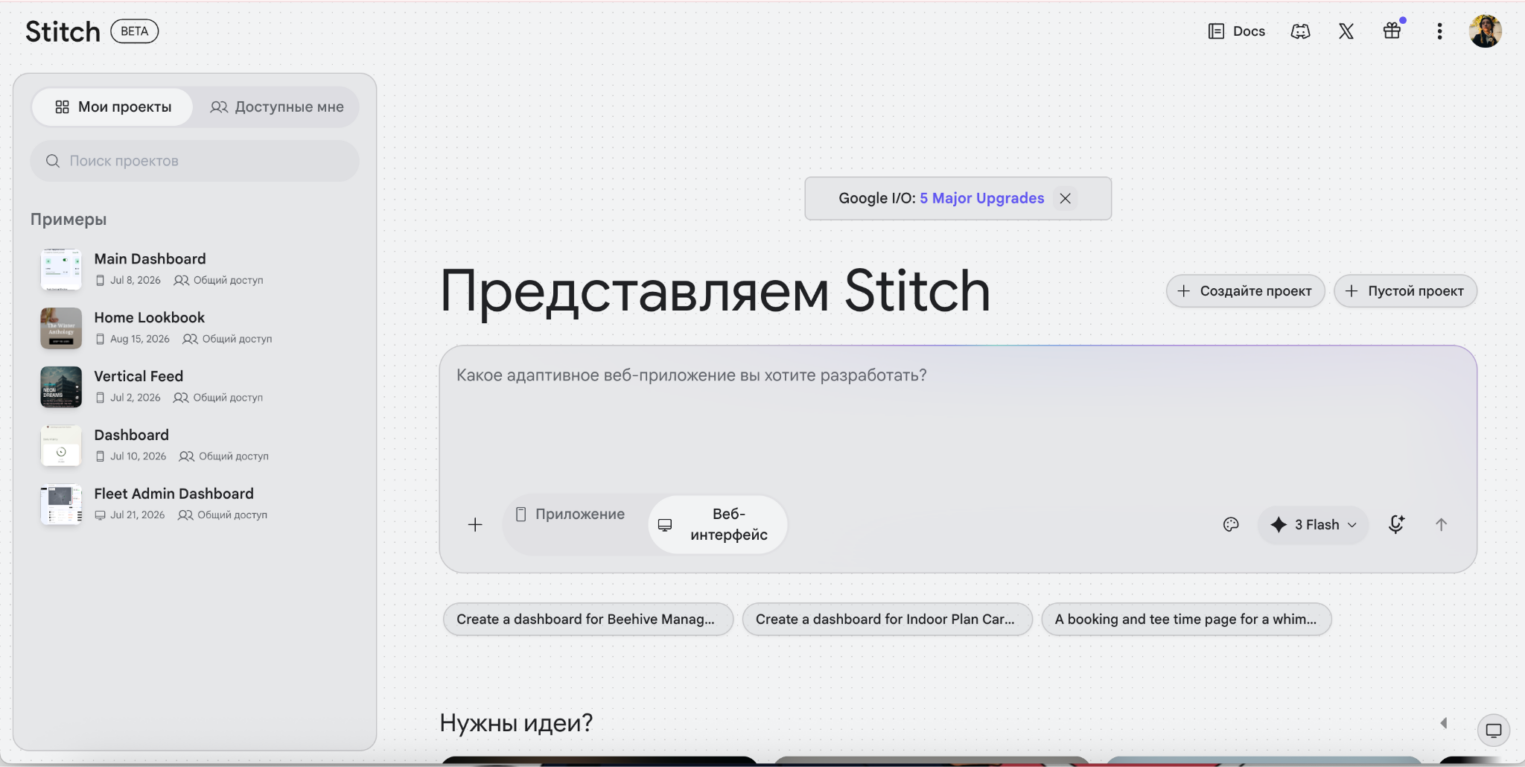This screenshot has width=1525, height=767.
Task: Click the Home Lookbook thumbnail image
Action: (61, 328)
